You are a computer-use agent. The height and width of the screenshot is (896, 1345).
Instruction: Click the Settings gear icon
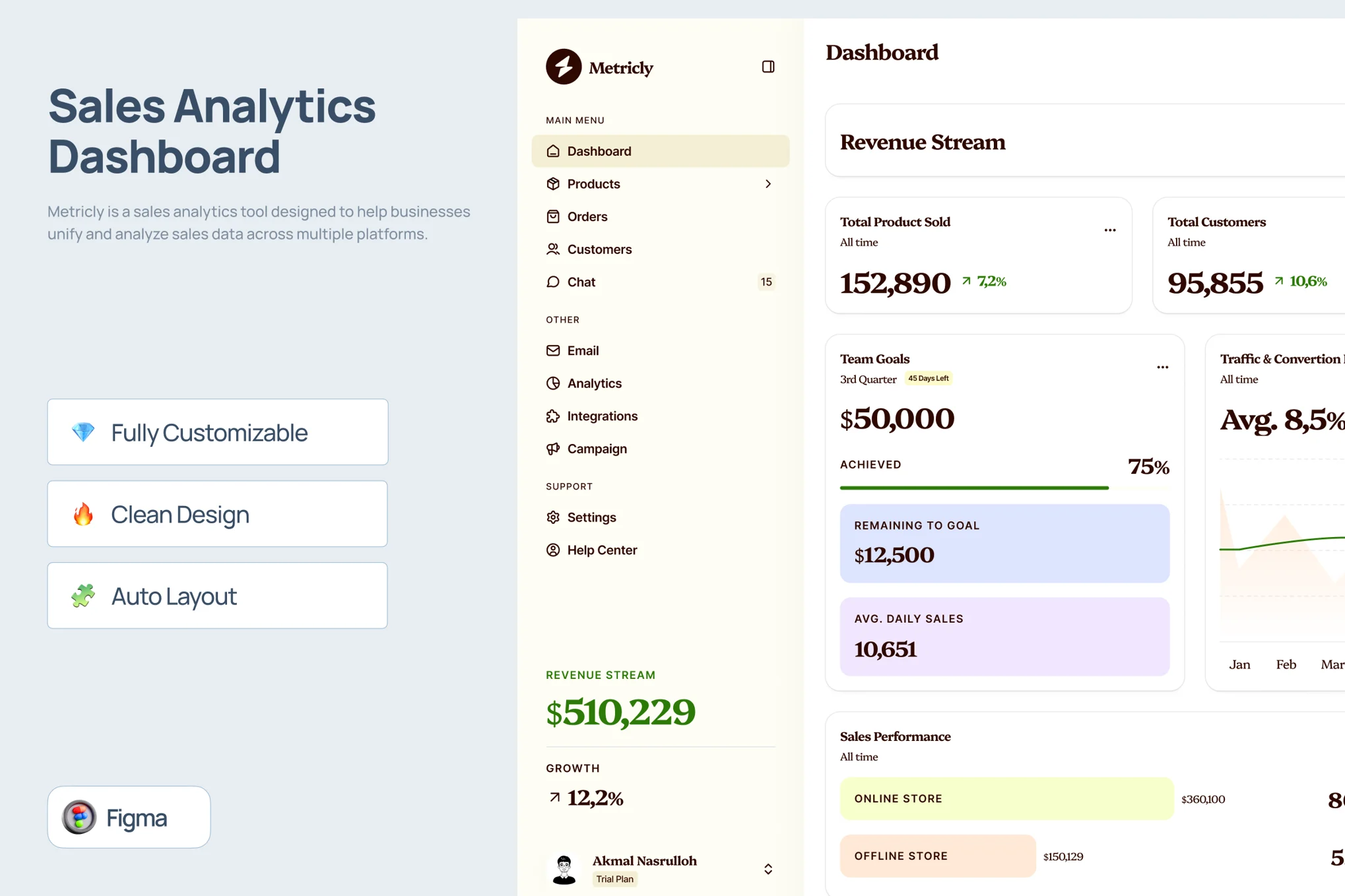tap(553, 517)
